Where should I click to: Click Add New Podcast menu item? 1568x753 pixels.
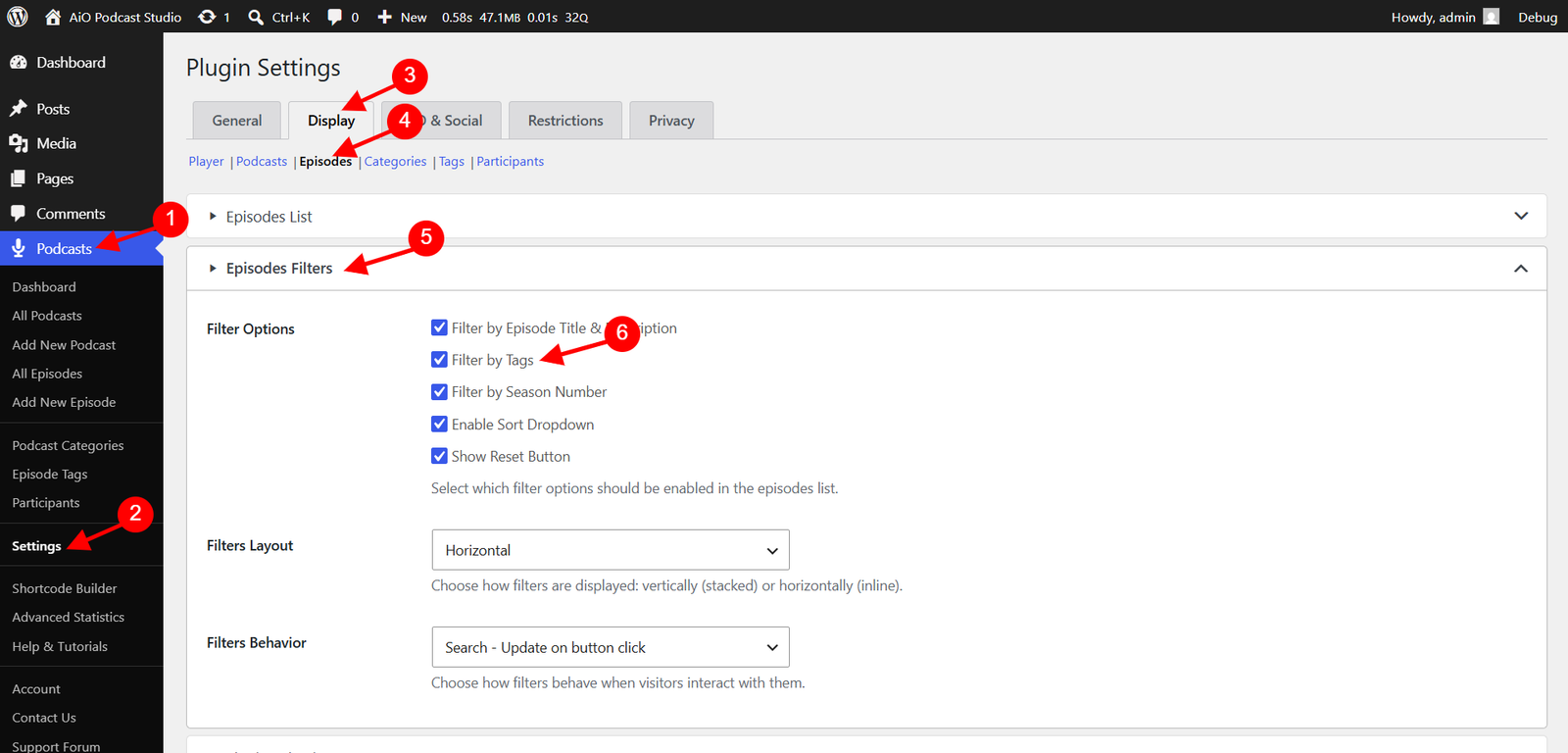point(64,345)
